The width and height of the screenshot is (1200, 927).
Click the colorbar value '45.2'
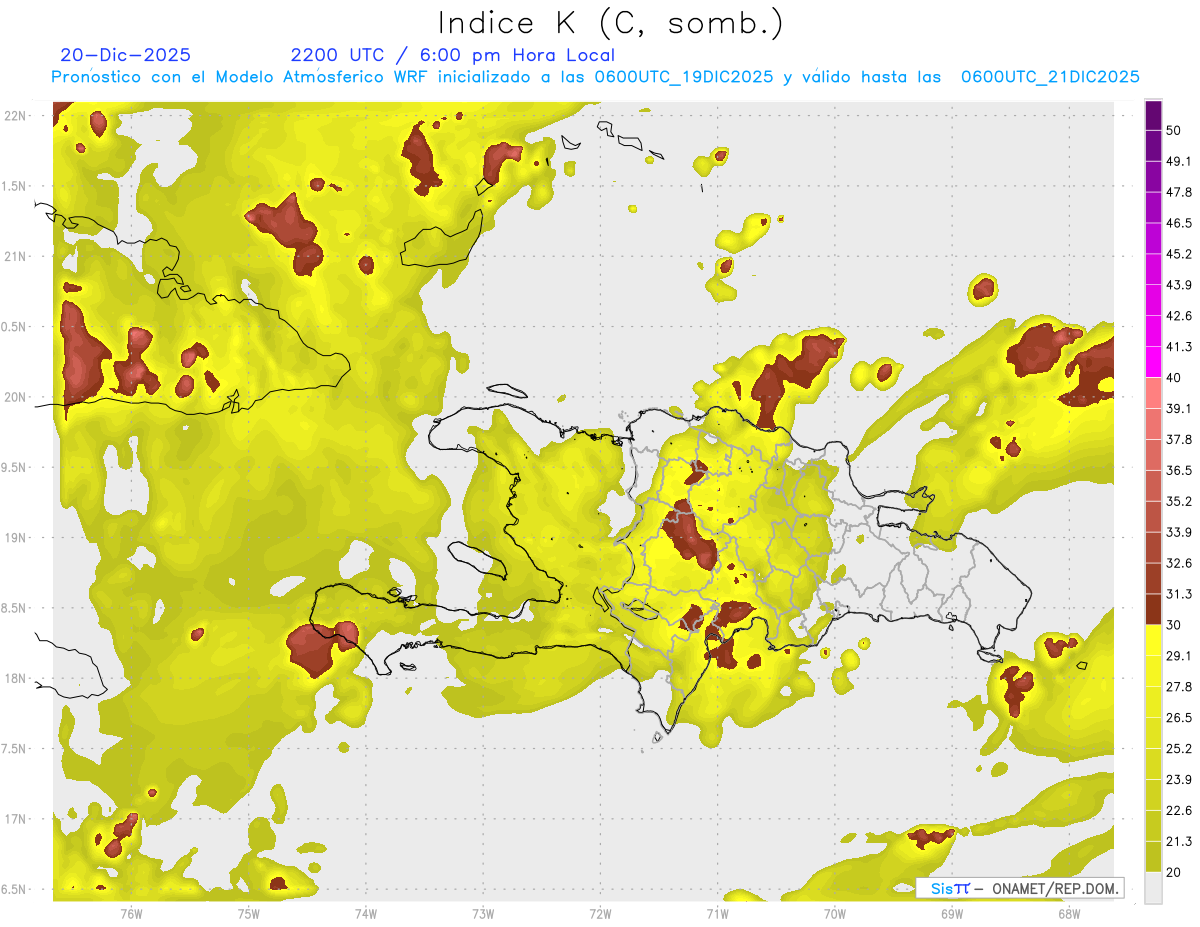point(1179,254)
